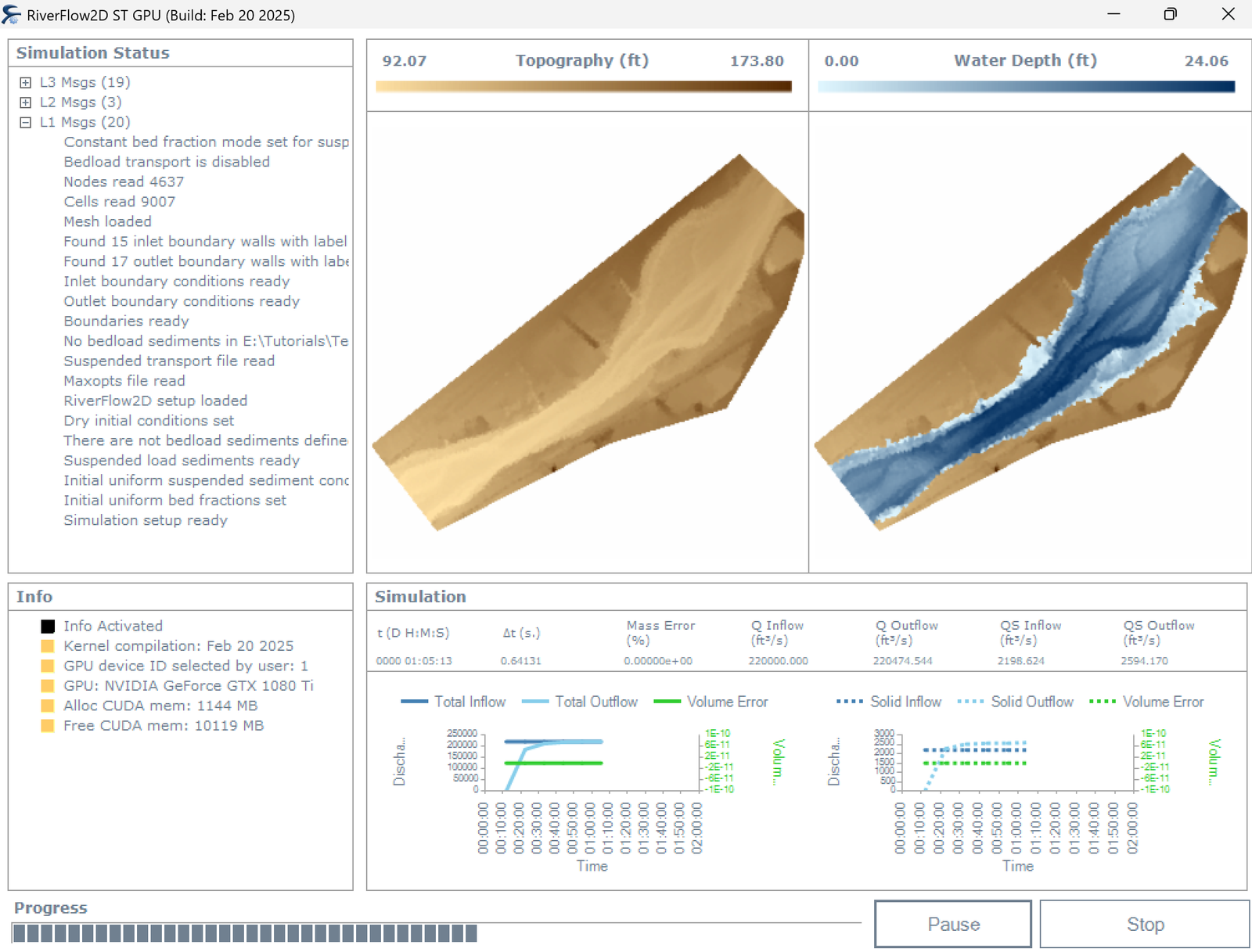Toggle Solid Outflow legend entry
Screen dimensions: 1252x952
[x=1015, y=702]
